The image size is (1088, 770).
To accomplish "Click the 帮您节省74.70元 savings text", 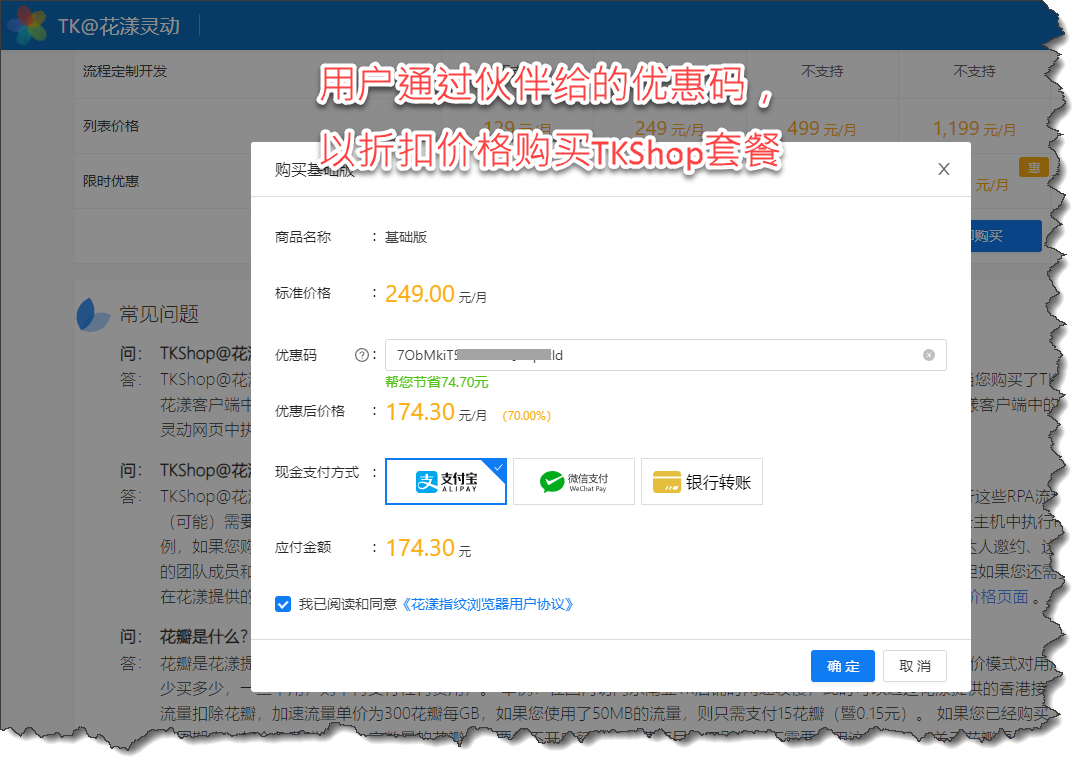I will click(x=436, y=382).
